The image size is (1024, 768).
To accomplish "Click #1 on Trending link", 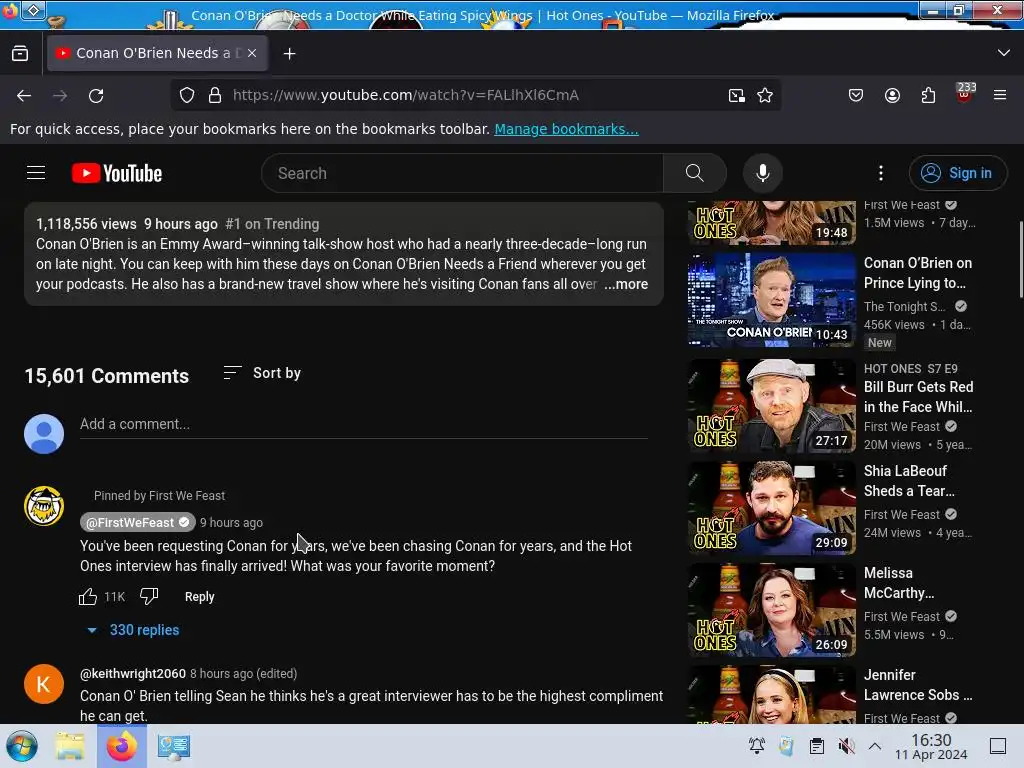I will pyautogui.click(x=272, y=224).
